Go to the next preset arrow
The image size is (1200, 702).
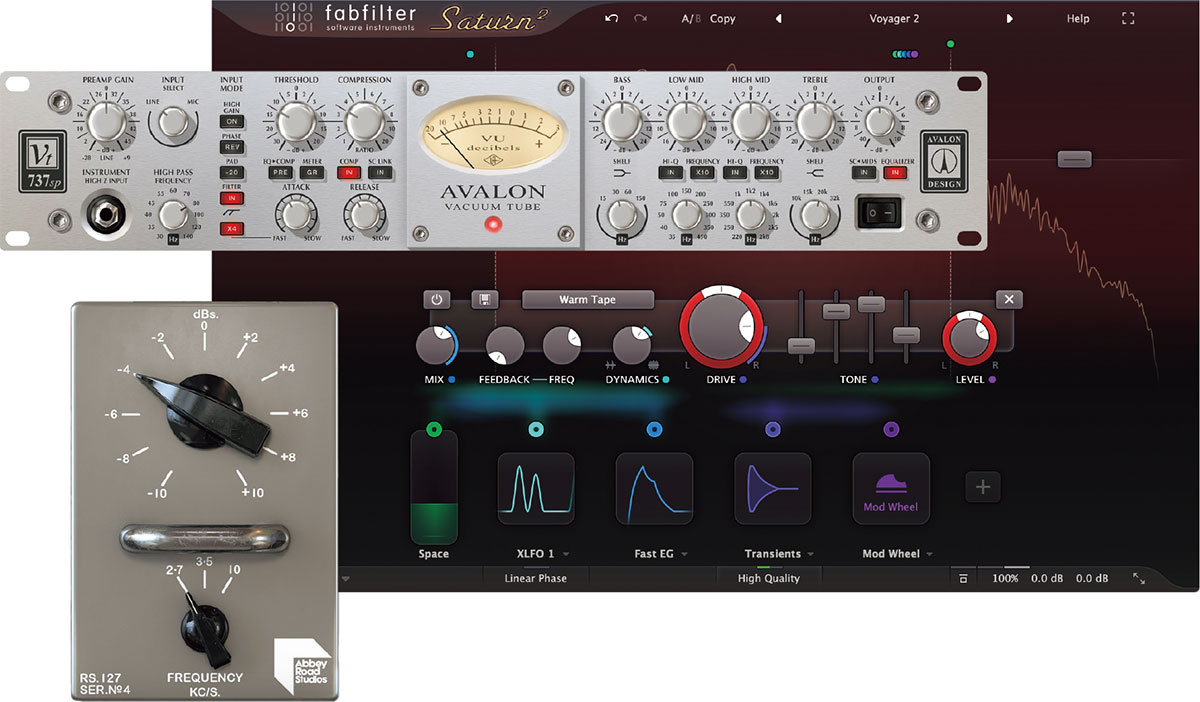point(1009,18)
